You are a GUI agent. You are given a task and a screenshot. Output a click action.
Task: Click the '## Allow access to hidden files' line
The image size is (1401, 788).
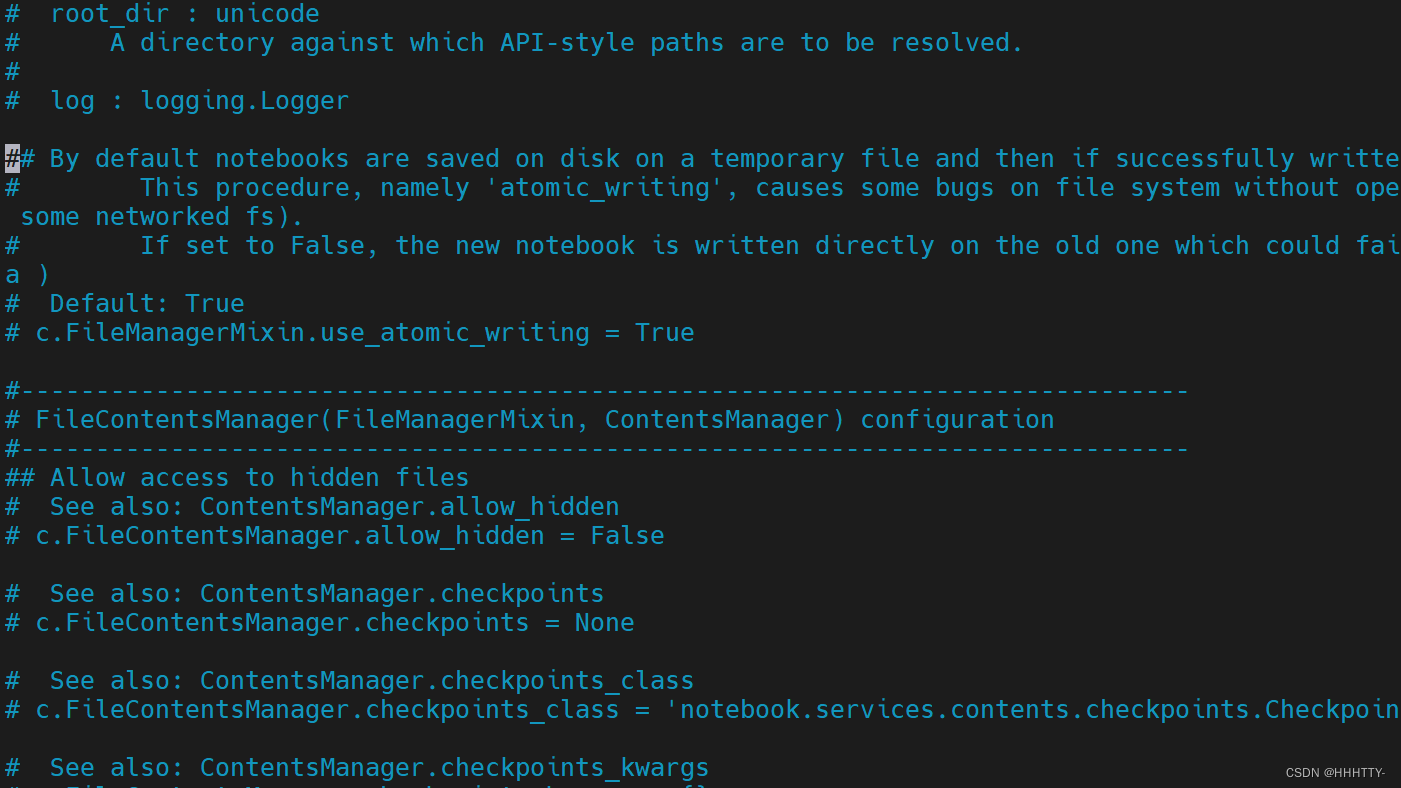pos(237,478)
